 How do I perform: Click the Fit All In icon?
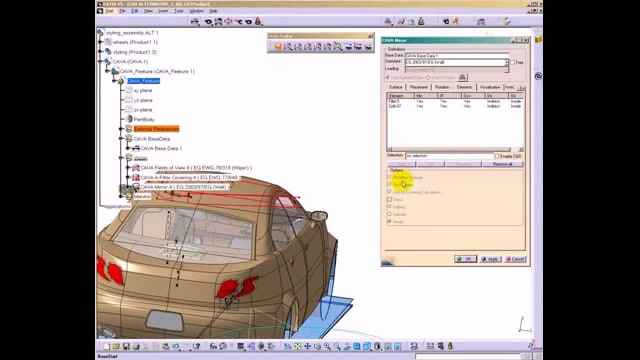coord(298,346)
